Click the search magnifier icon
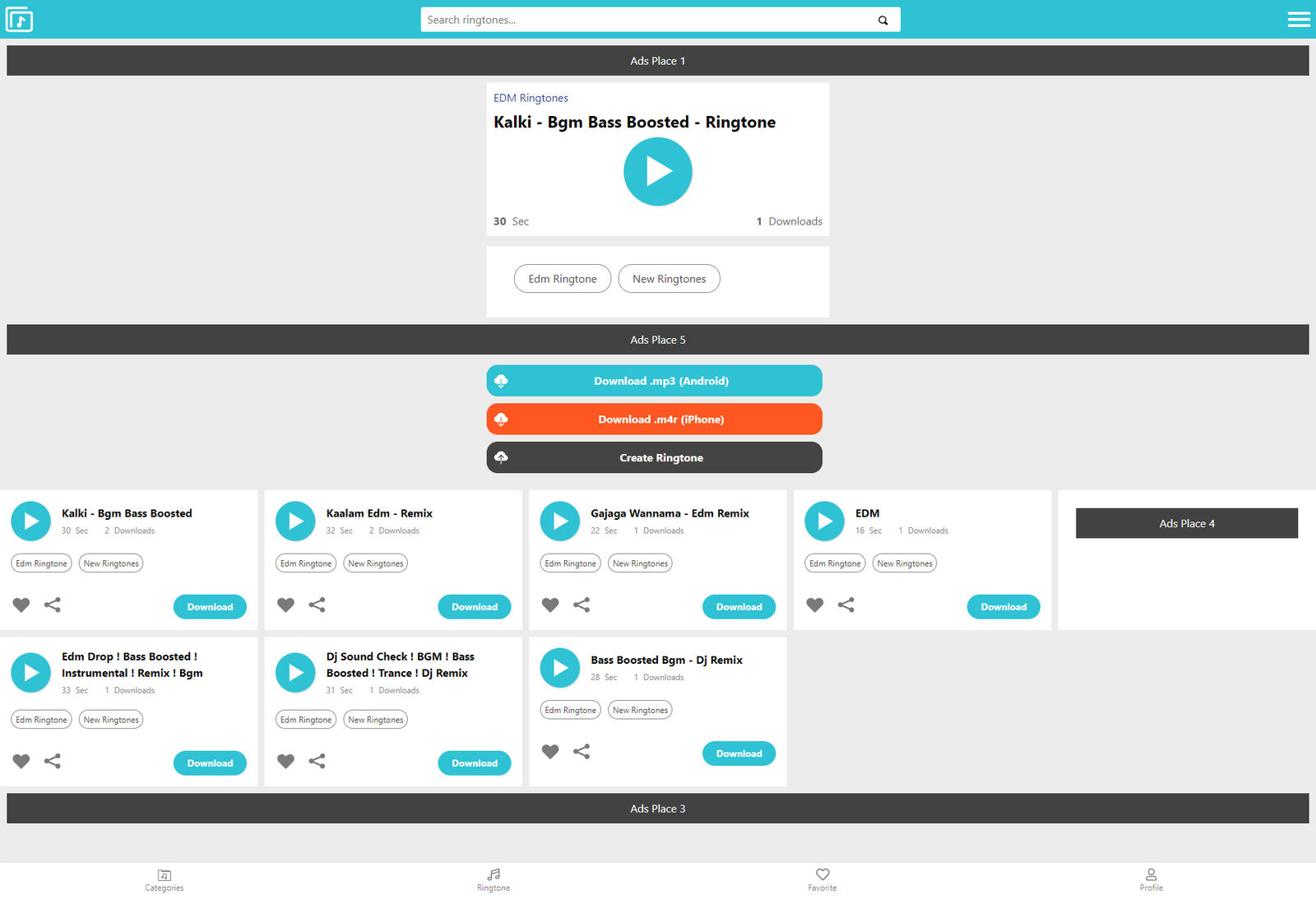 [883, 19]
